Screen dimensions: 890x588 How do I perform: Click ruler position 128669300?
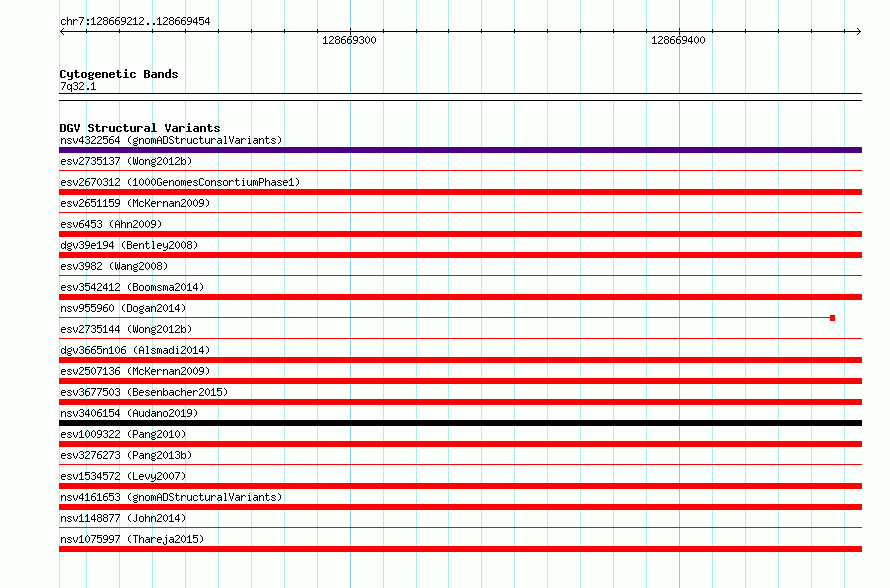[x=349, y=40]
